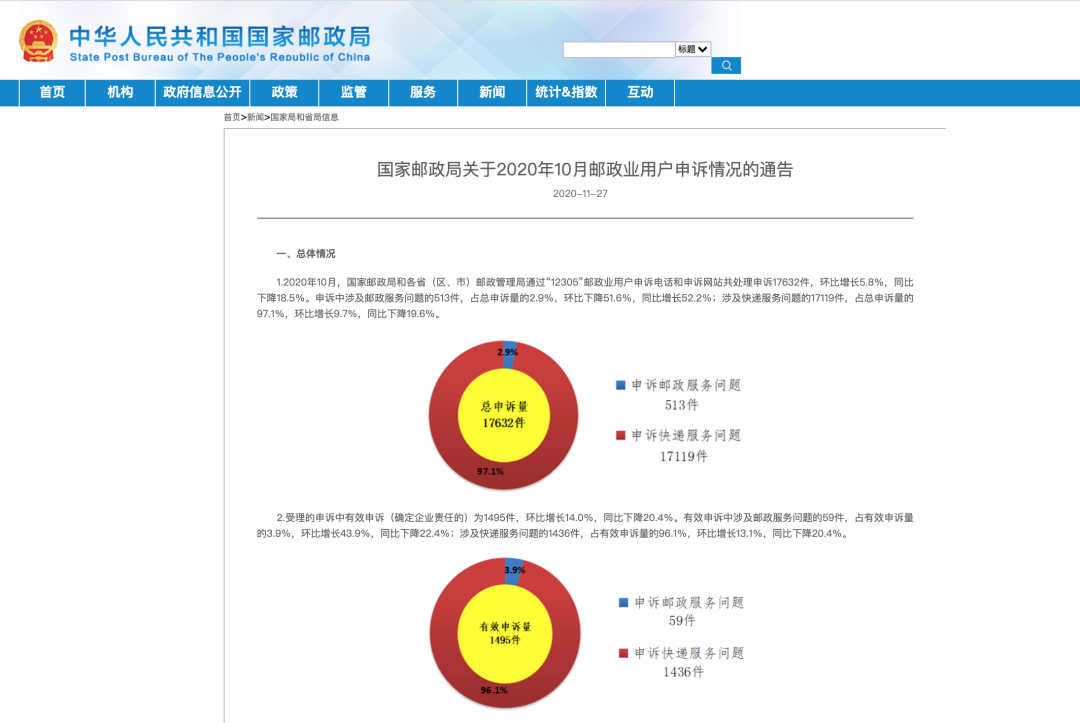The height and width of the screenshot is (723, 1080).
Task: Open the 监管 navigation item
Action: point(353,92)
